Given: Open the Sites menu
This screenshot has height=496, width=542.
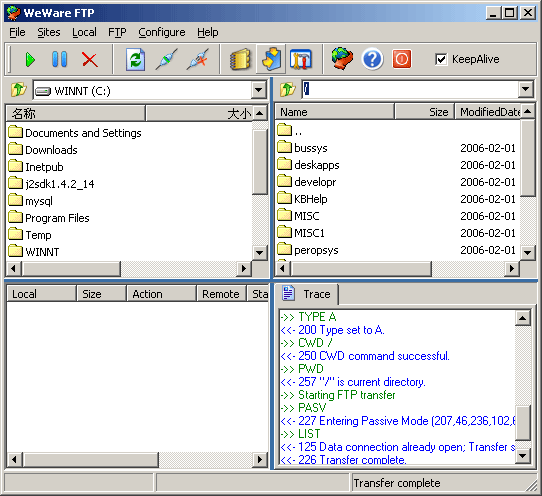Looking at the screenshot, I should (49, 32).
